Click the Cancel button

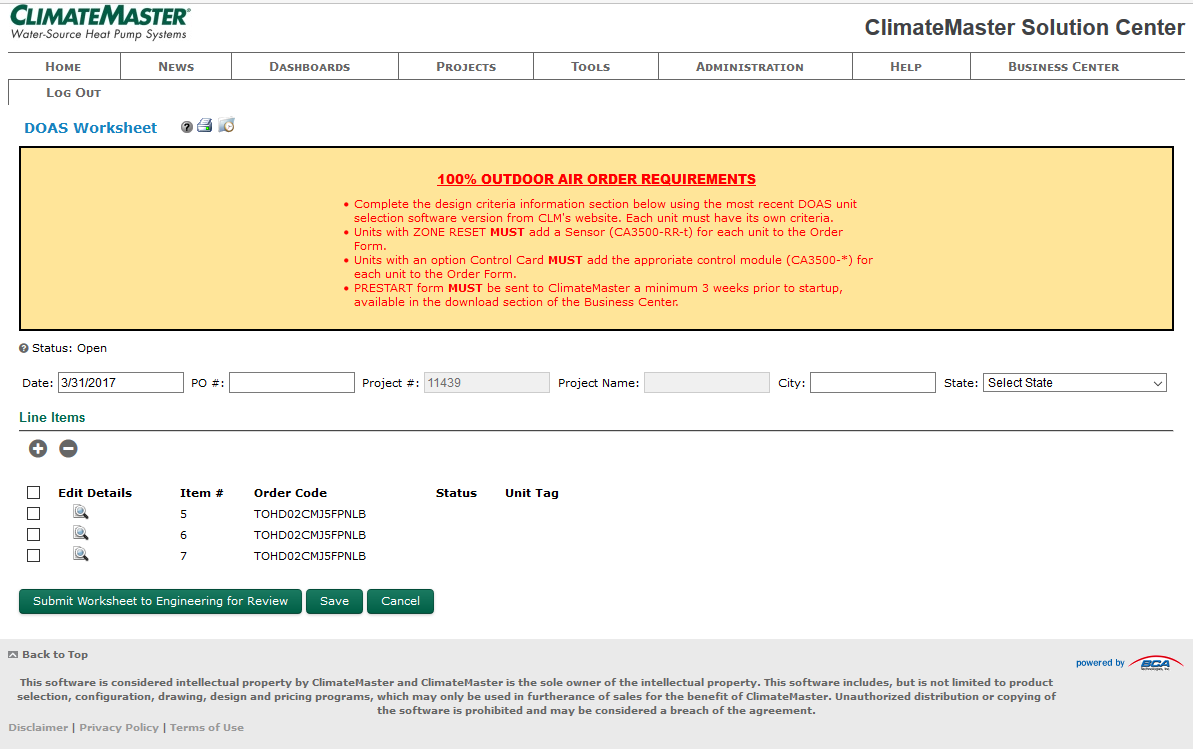tap(400, 601)
